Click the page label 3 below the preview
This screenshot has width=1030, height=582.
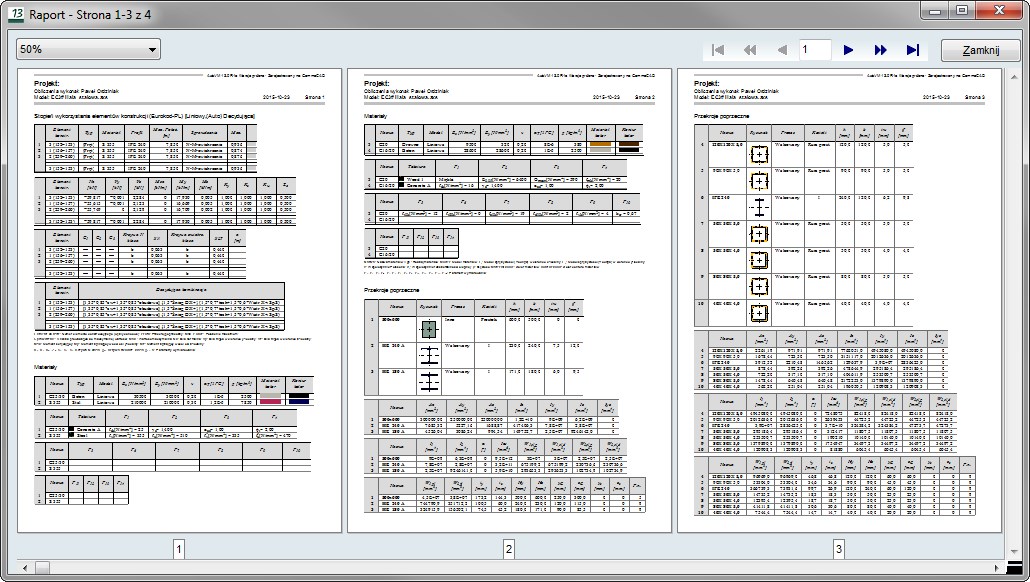tap(838, 548)
